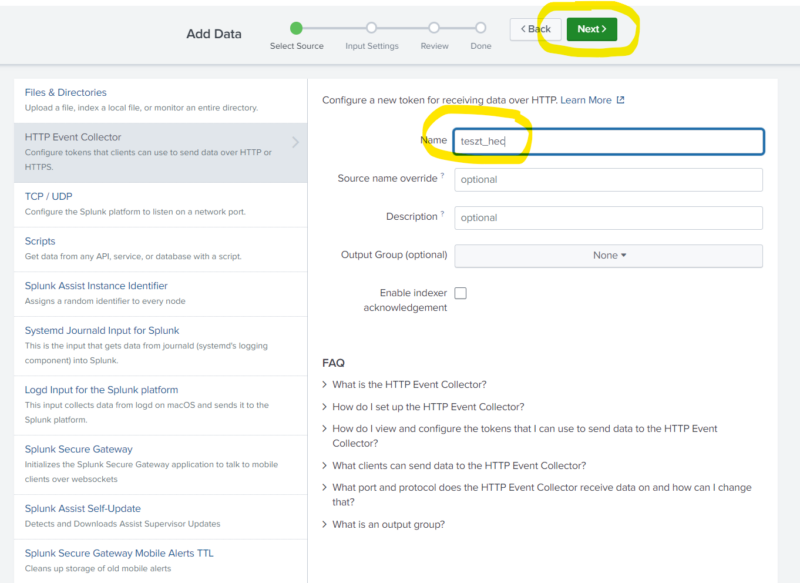Expand 'What clients can send data' FAQ
The image size is (800, 583).
point(454,466)
